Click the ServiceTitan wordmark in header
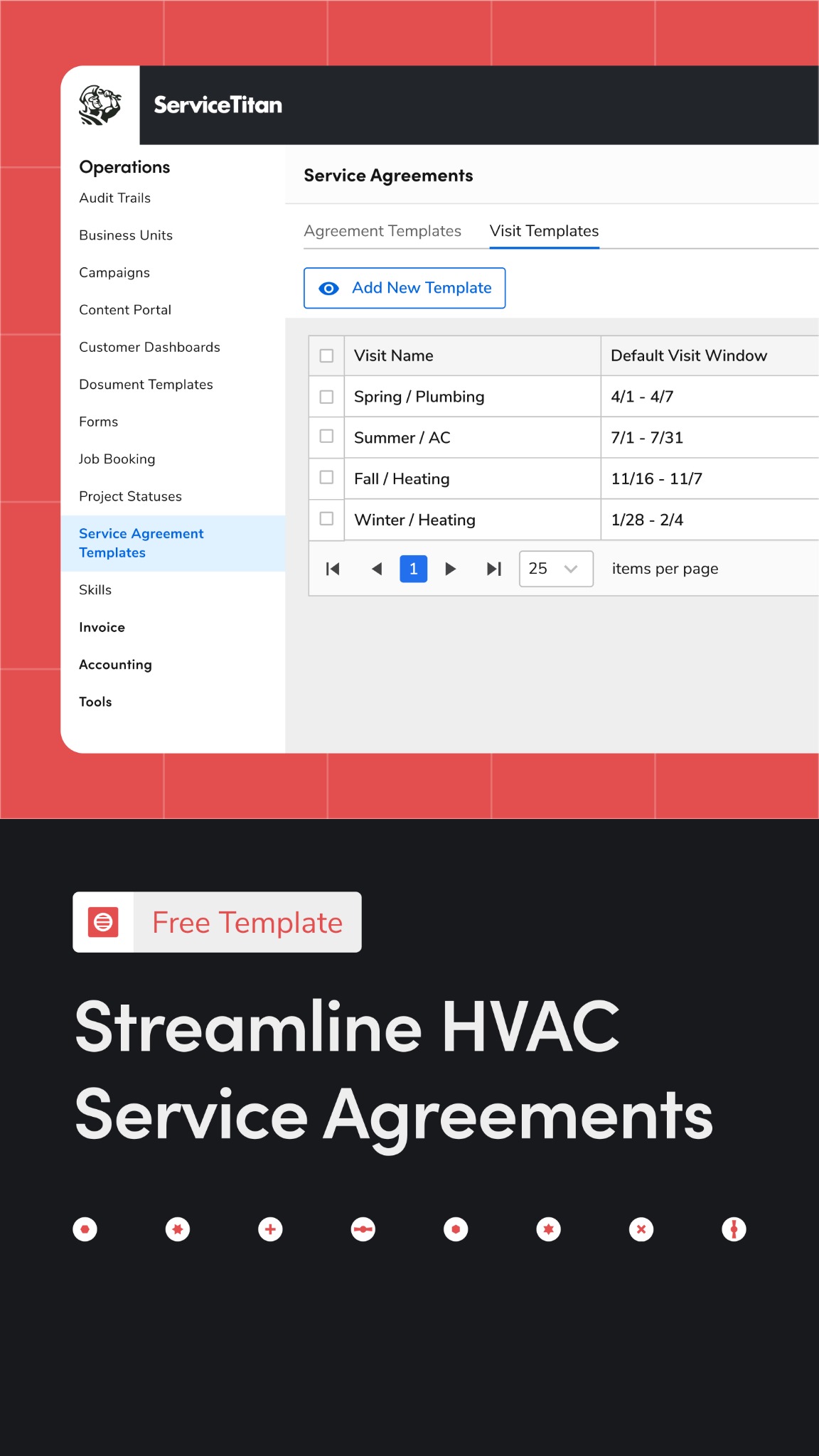Viewport: 819px width, 1456px height. pyautogui.click(x=218, y=105)
